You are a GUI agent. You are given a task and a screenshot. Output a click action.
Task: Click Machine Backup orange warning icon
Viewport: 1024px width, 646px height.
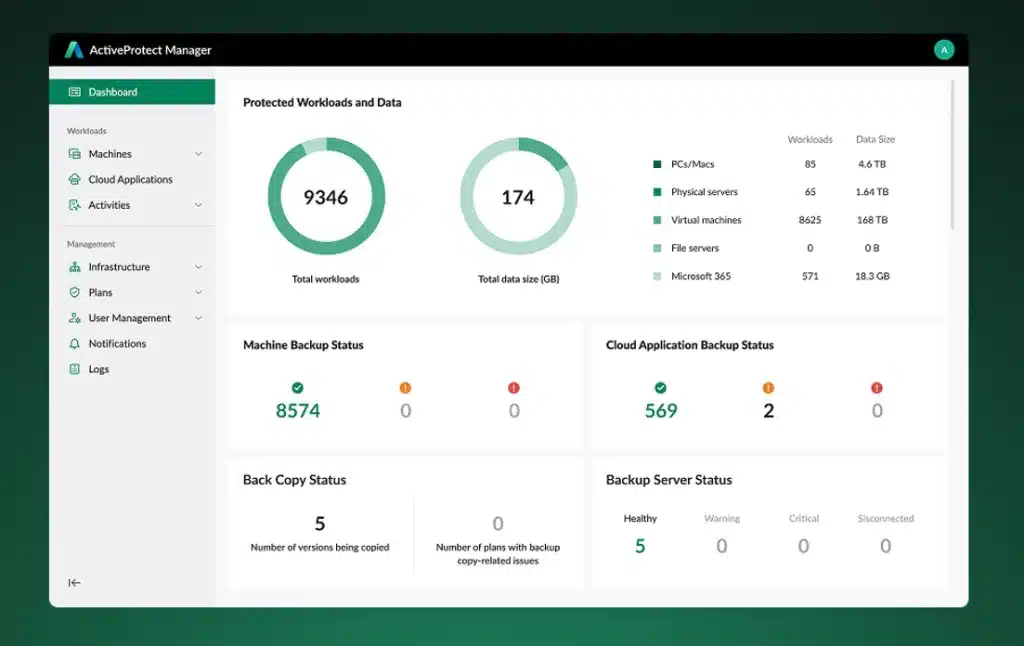[406, 388]
